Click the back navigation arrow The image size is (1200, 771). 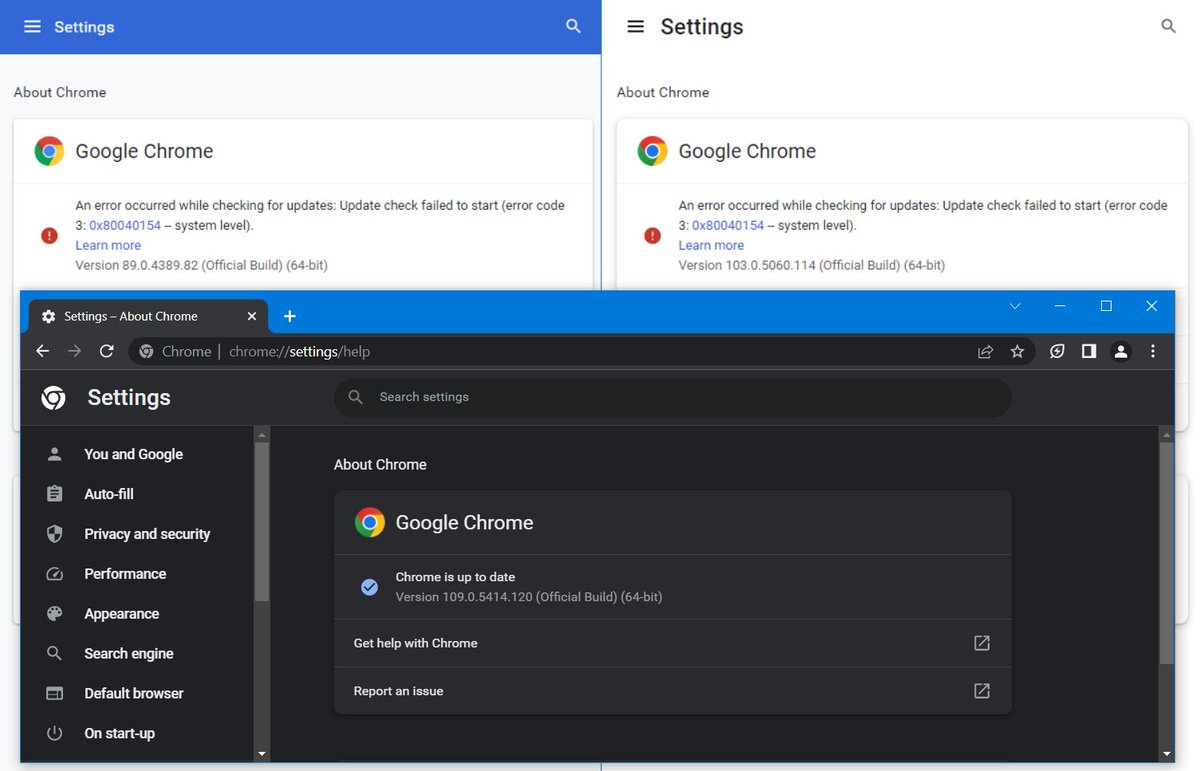[42, 351]
